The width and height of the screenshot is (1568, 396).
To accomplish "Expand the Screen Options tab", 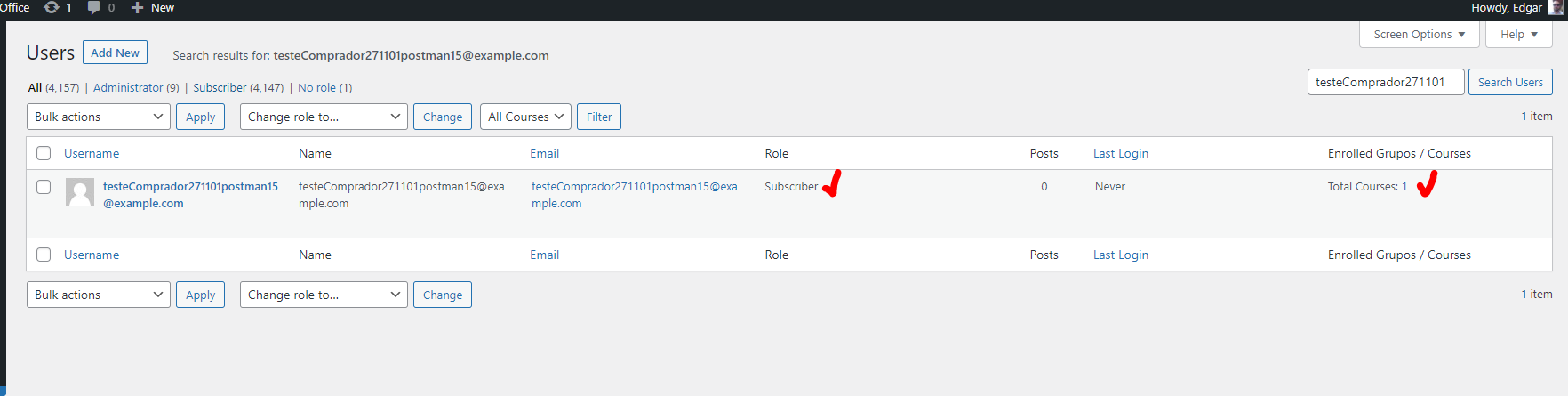I will [x=1419, y=35].
